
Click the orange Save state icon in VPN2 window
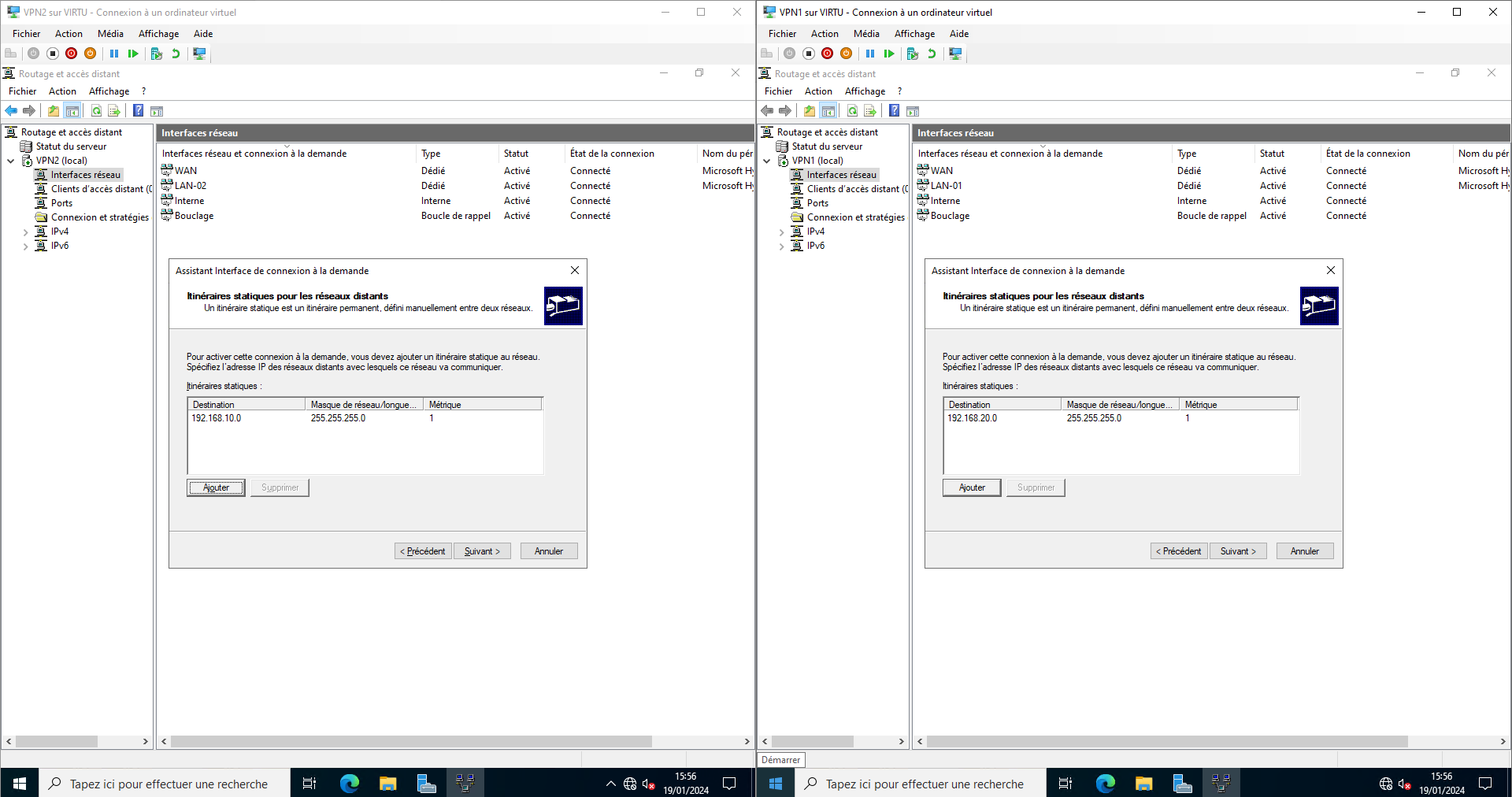click(x=91, y=54)
